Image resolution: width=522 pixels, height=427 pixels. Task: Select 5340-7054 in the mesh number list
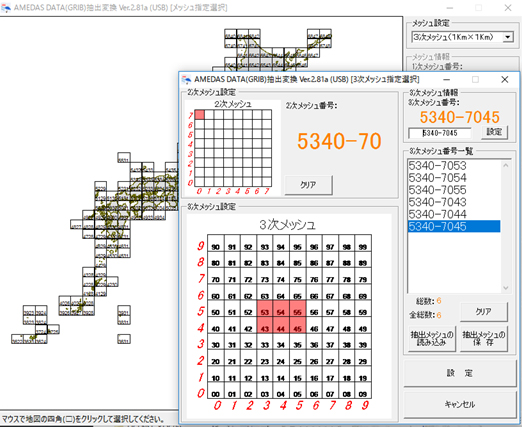[454, 178]
